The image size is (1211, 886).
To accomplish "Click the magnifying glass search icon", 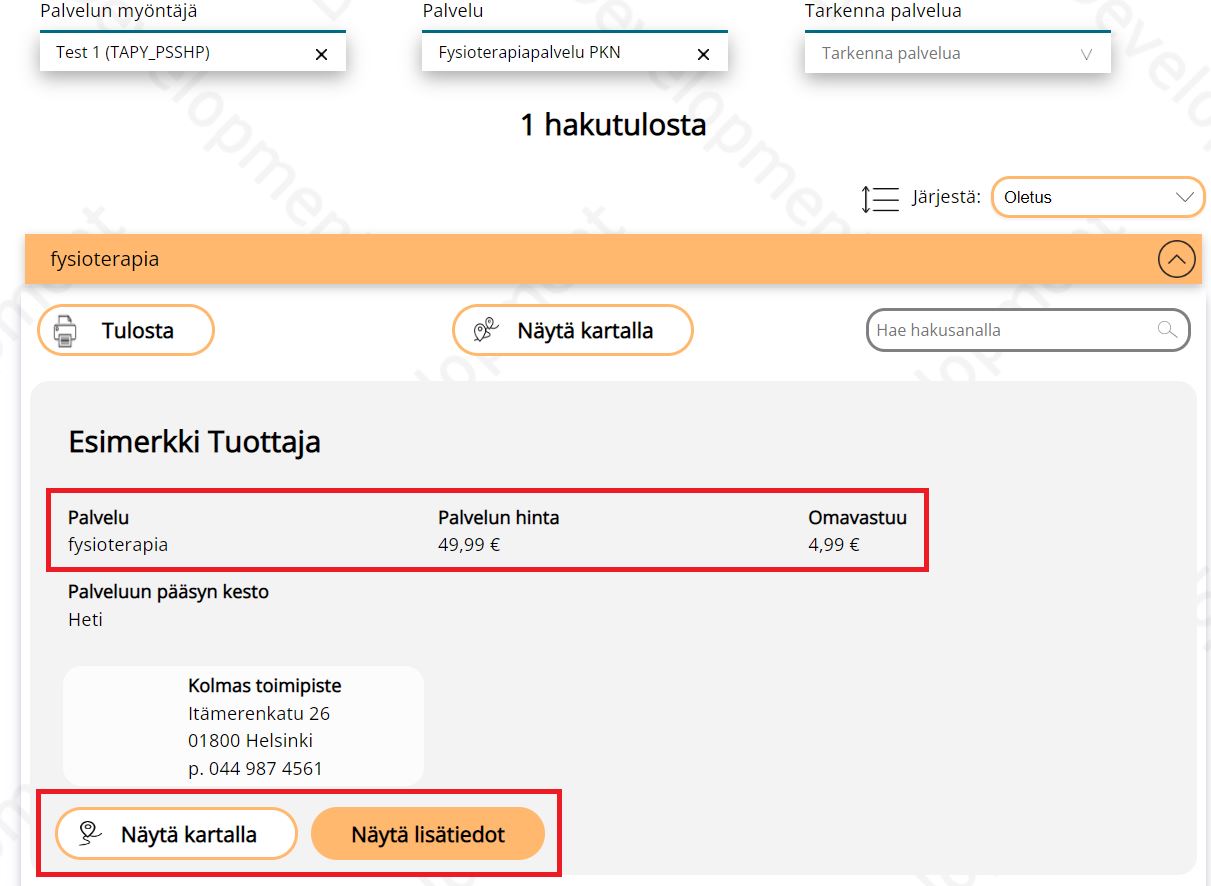I will (1166, 330).
